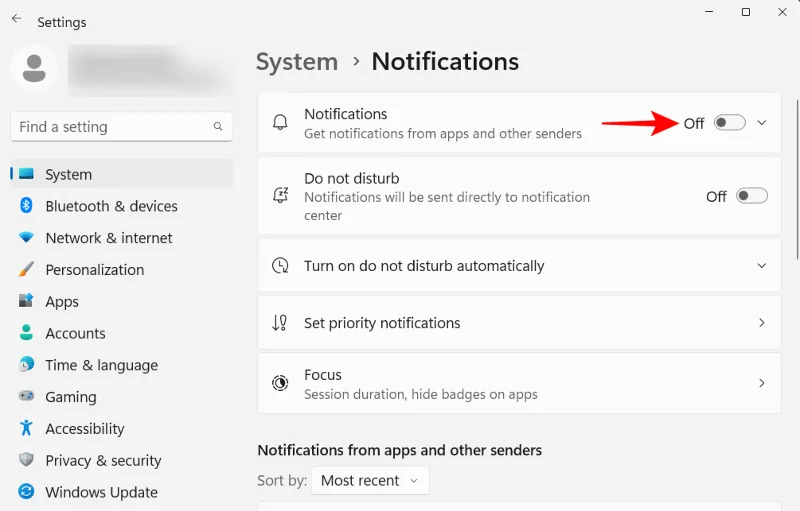Click Session duration, hide badges text
Image resolution: width=800 pixels, height=511 pixels.
[421, 394]
